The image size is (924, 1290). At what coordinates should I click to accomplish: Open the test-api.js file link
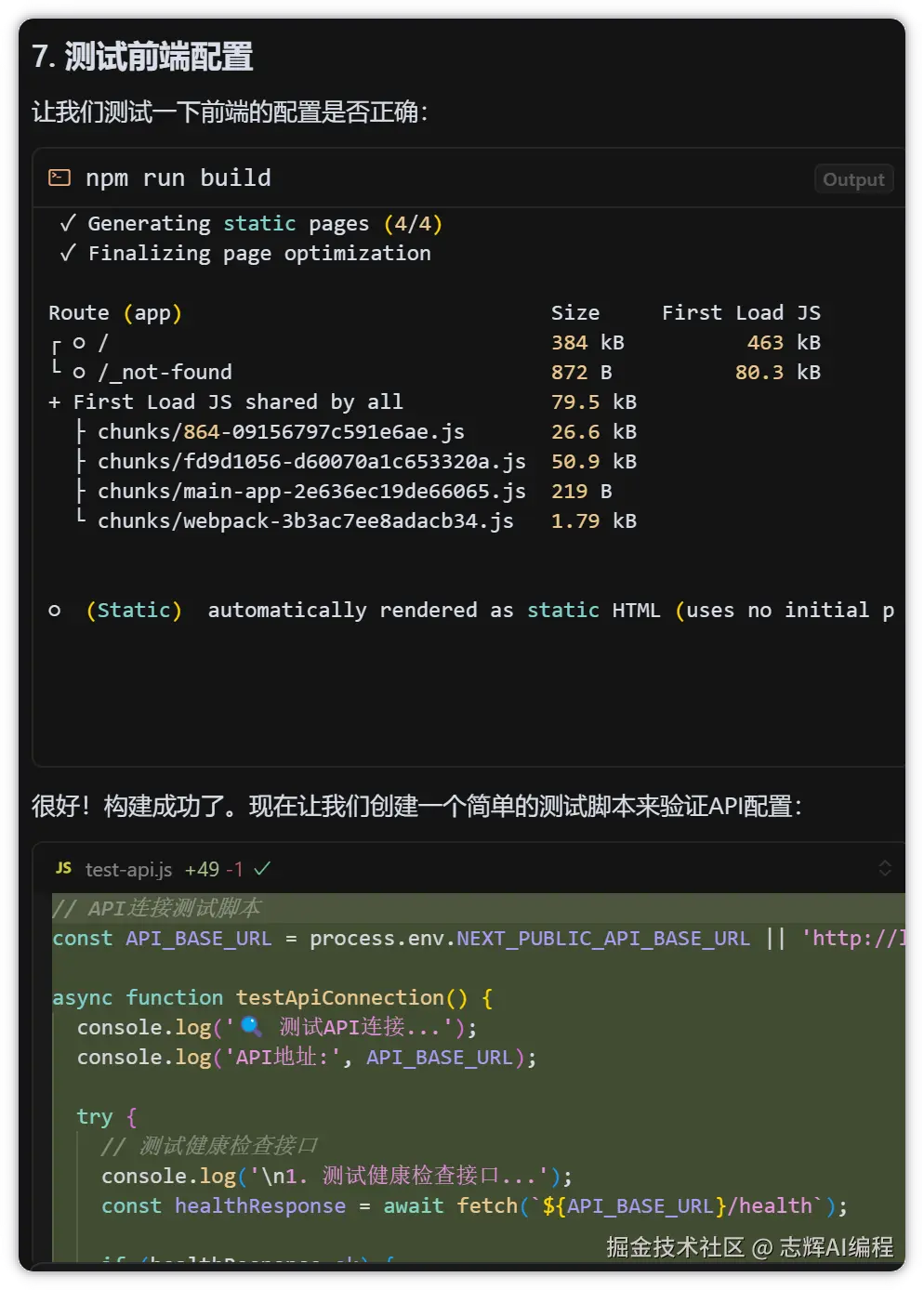coord(128,870)
